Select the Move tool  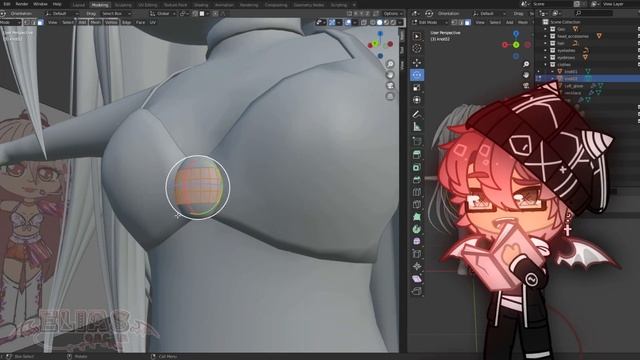417,62
